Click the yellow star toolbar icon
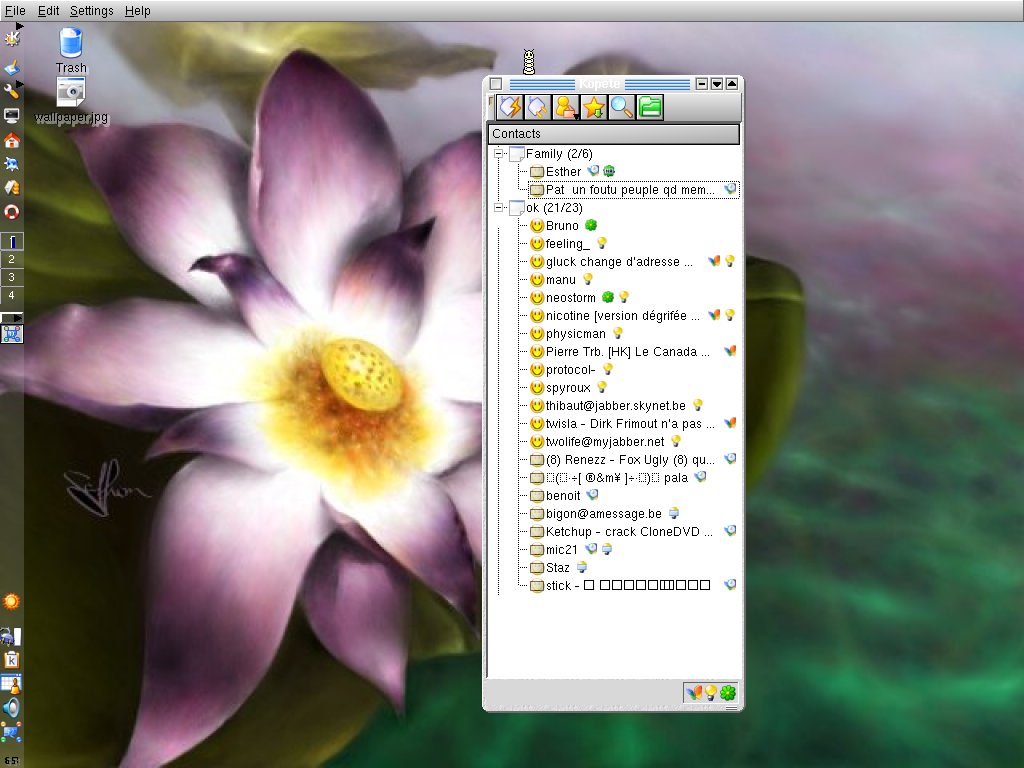1024x768 pixels. pyautogui.click(x=594, y=107)
